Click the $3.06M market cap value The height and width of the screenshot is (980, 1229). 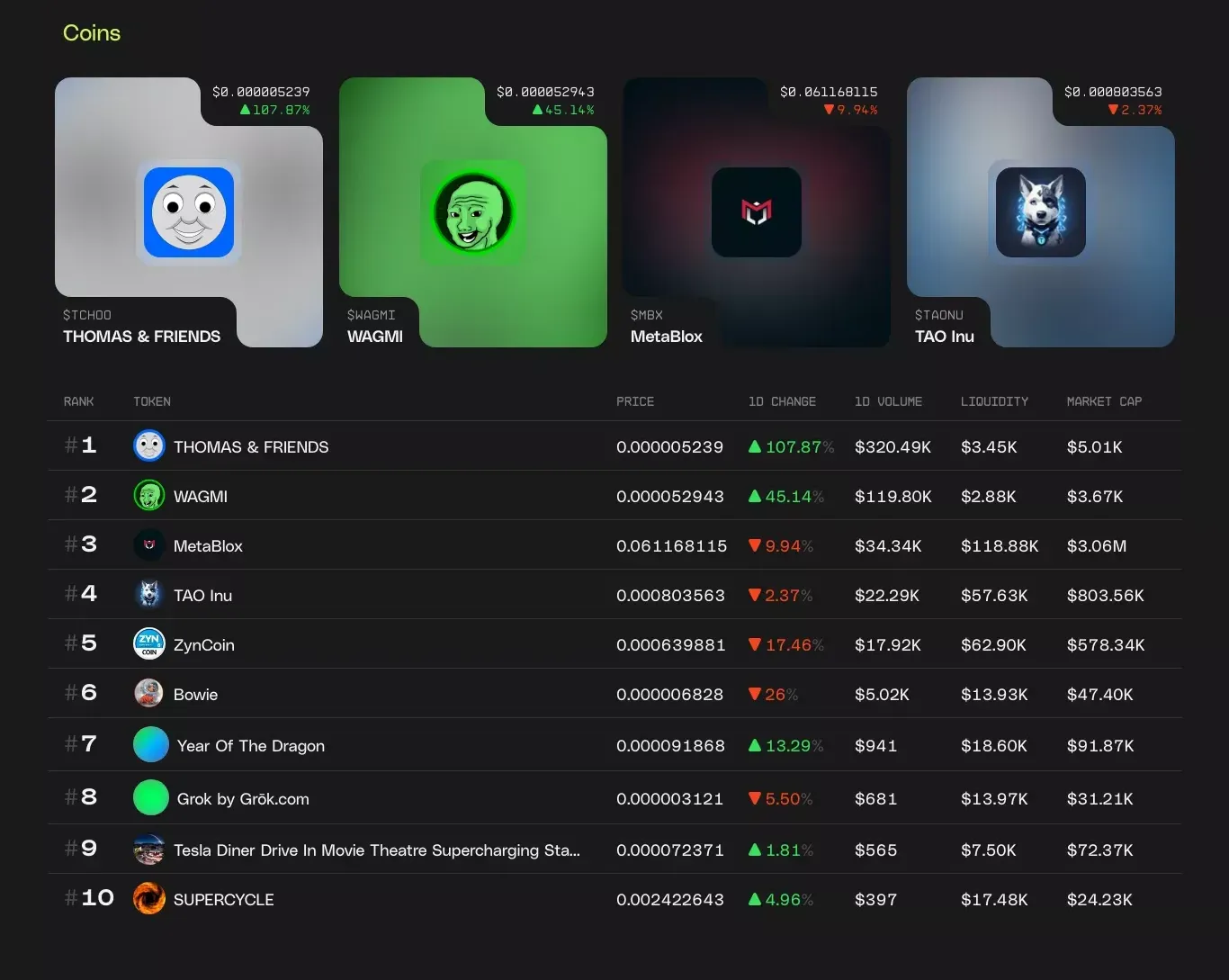click(1097, 546)
